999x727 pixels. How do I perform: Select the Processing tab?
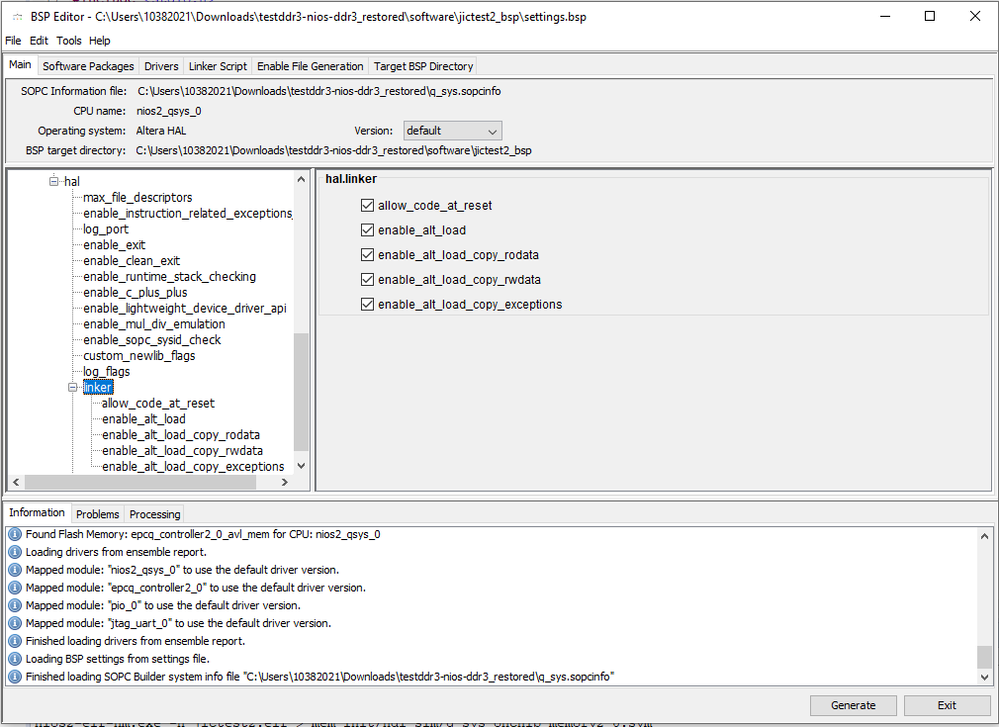click(155, 514)
